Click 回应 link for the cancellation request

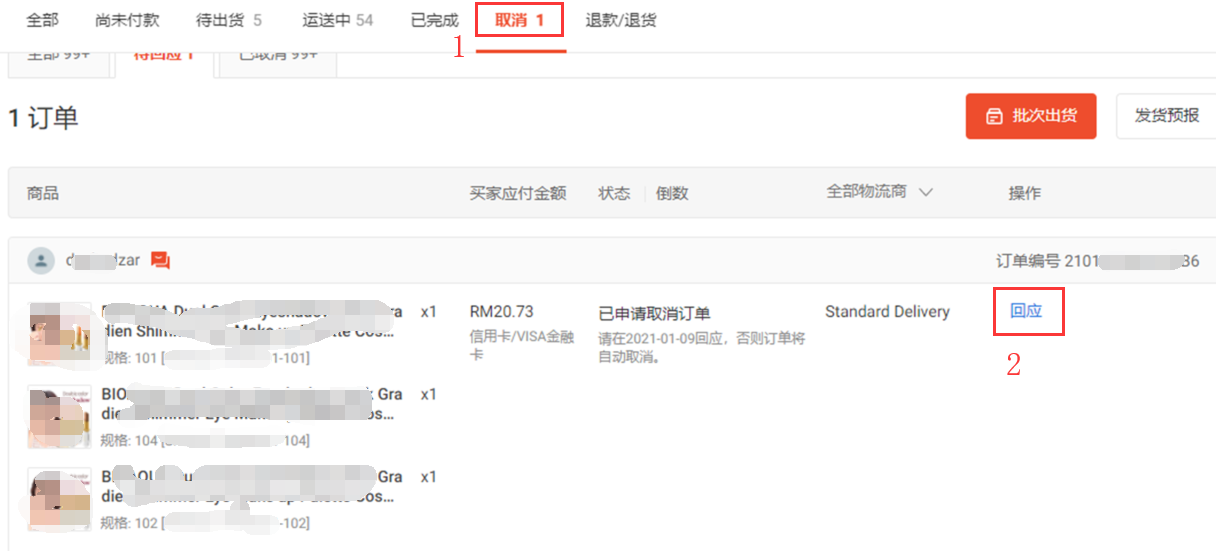point(1026,311)
